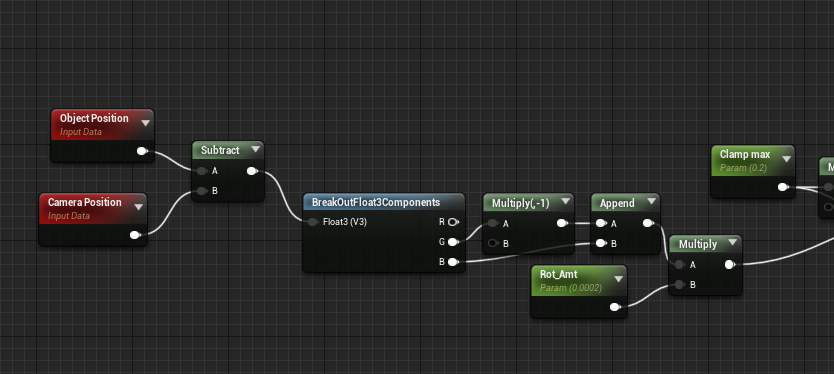Screen dimensions: 834x374
Task: Click Multiply node output pin
Action: pyautogui.click(x=730, y=264)
